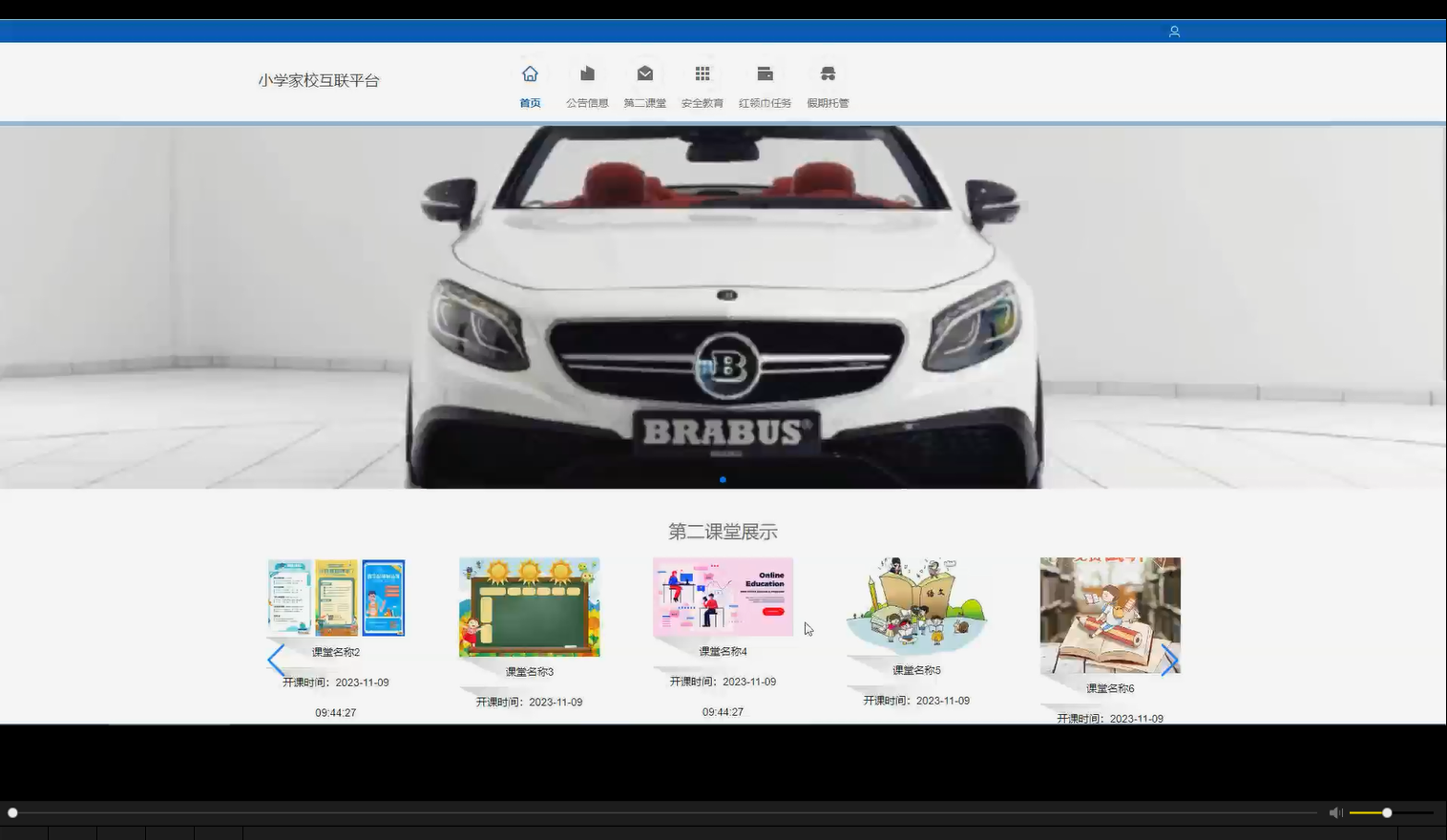Open 红领巾任务 nav item with wallet icon
Screen dimensions: 1447x840
[x=765, y=86]
